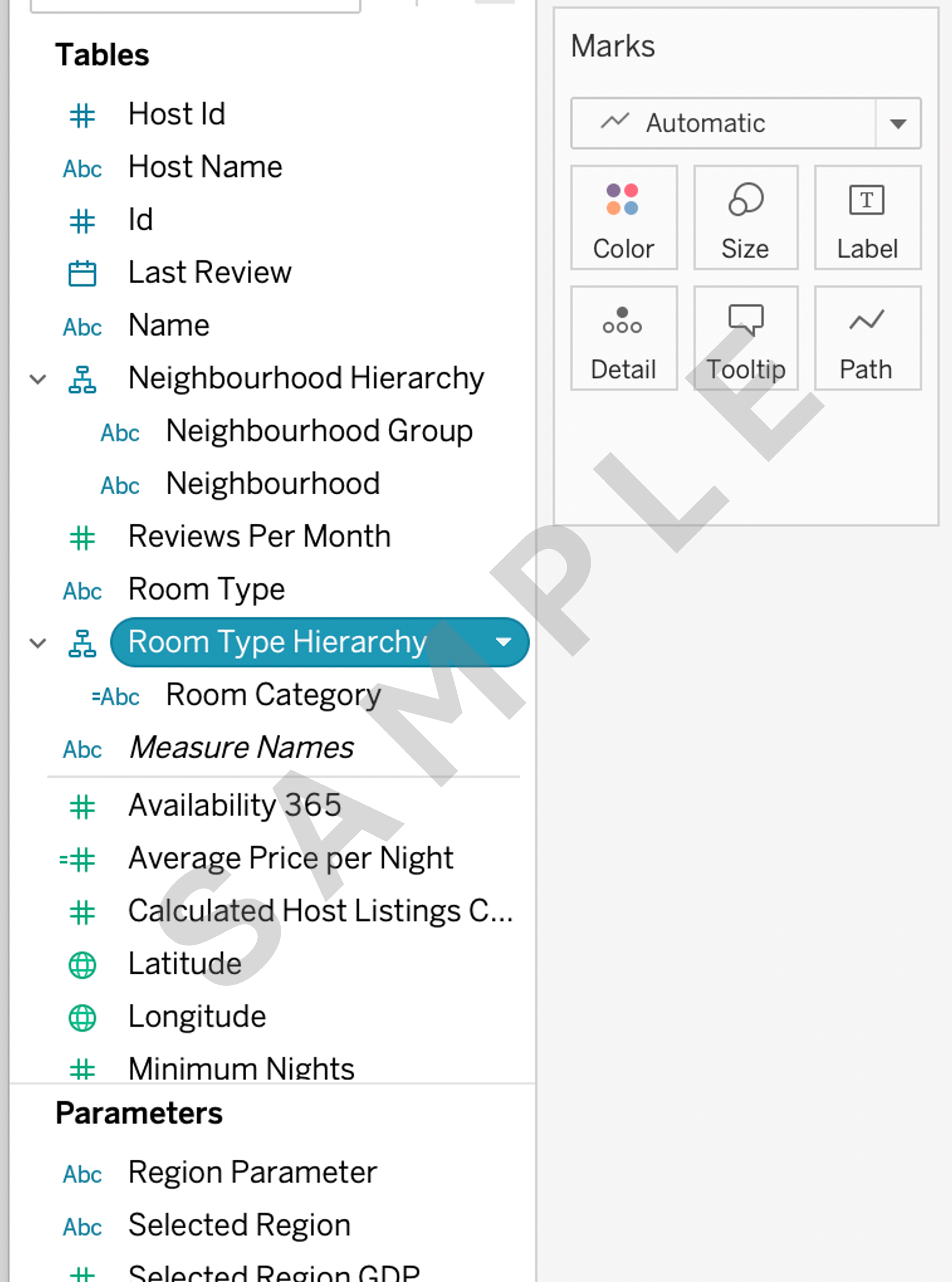Collapse the Neighbourhood Hierarchy chevron
952x1282 pixels.
pyautogui.click(x=38, y=379)
